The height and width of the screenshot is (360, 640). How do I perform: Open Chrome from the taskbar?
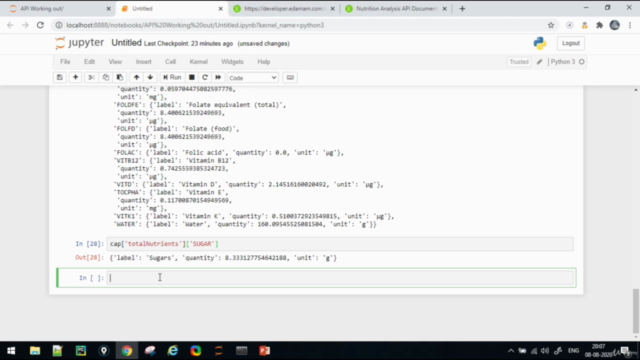pos(127,351)
